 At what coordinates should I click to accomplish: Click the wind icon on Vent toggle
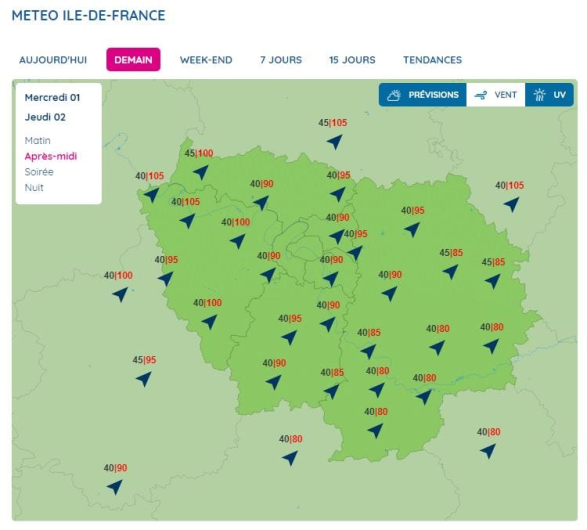[481, 95]
